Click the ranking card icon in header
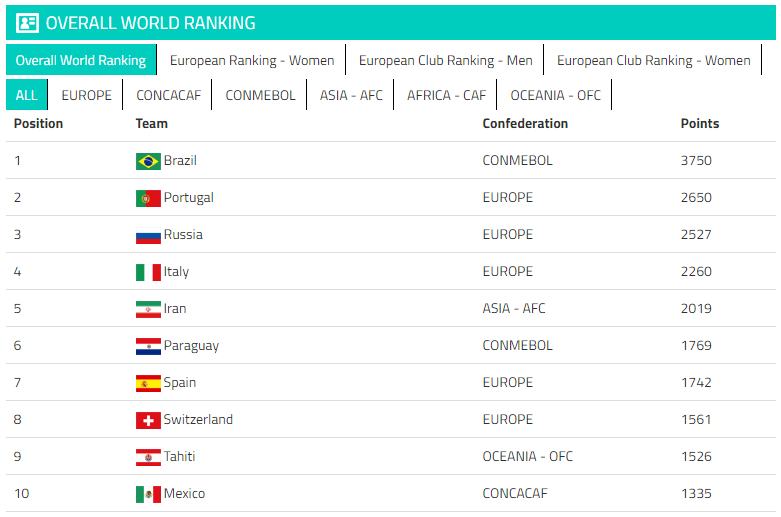 coord(27,23)
